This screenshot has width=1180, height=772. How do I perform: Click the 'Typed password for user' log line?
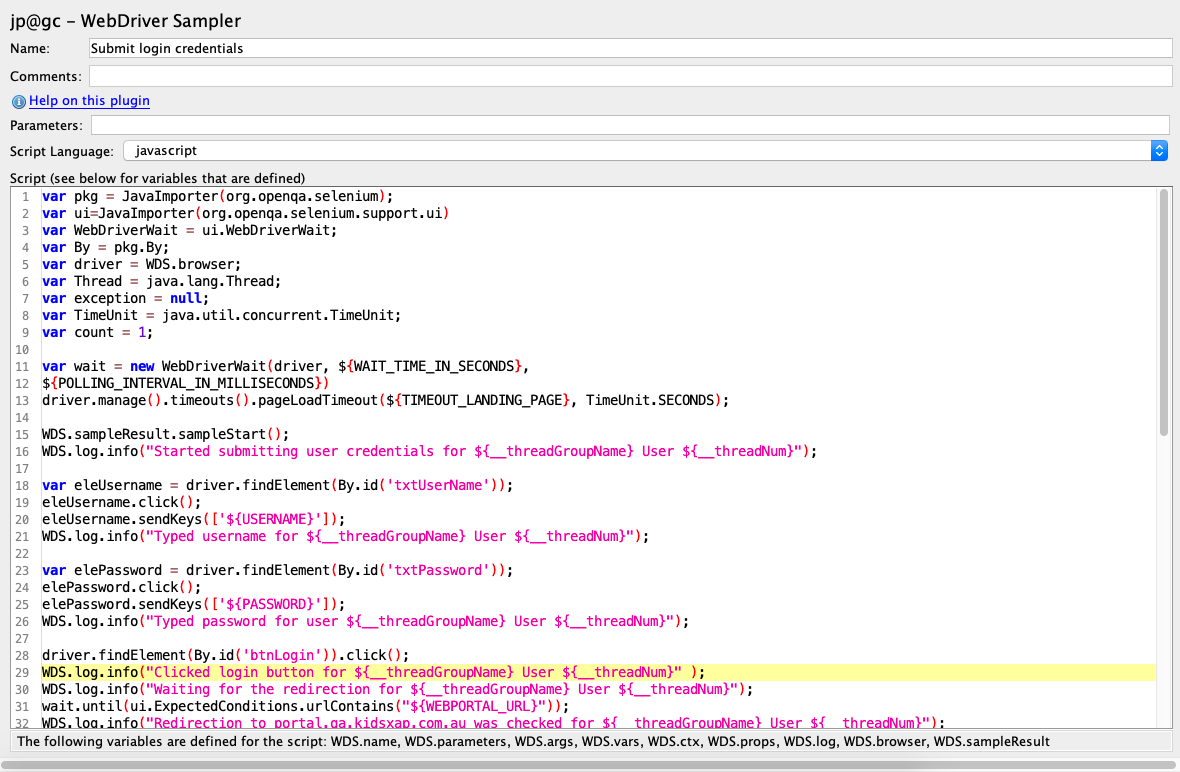pos(365,622)
